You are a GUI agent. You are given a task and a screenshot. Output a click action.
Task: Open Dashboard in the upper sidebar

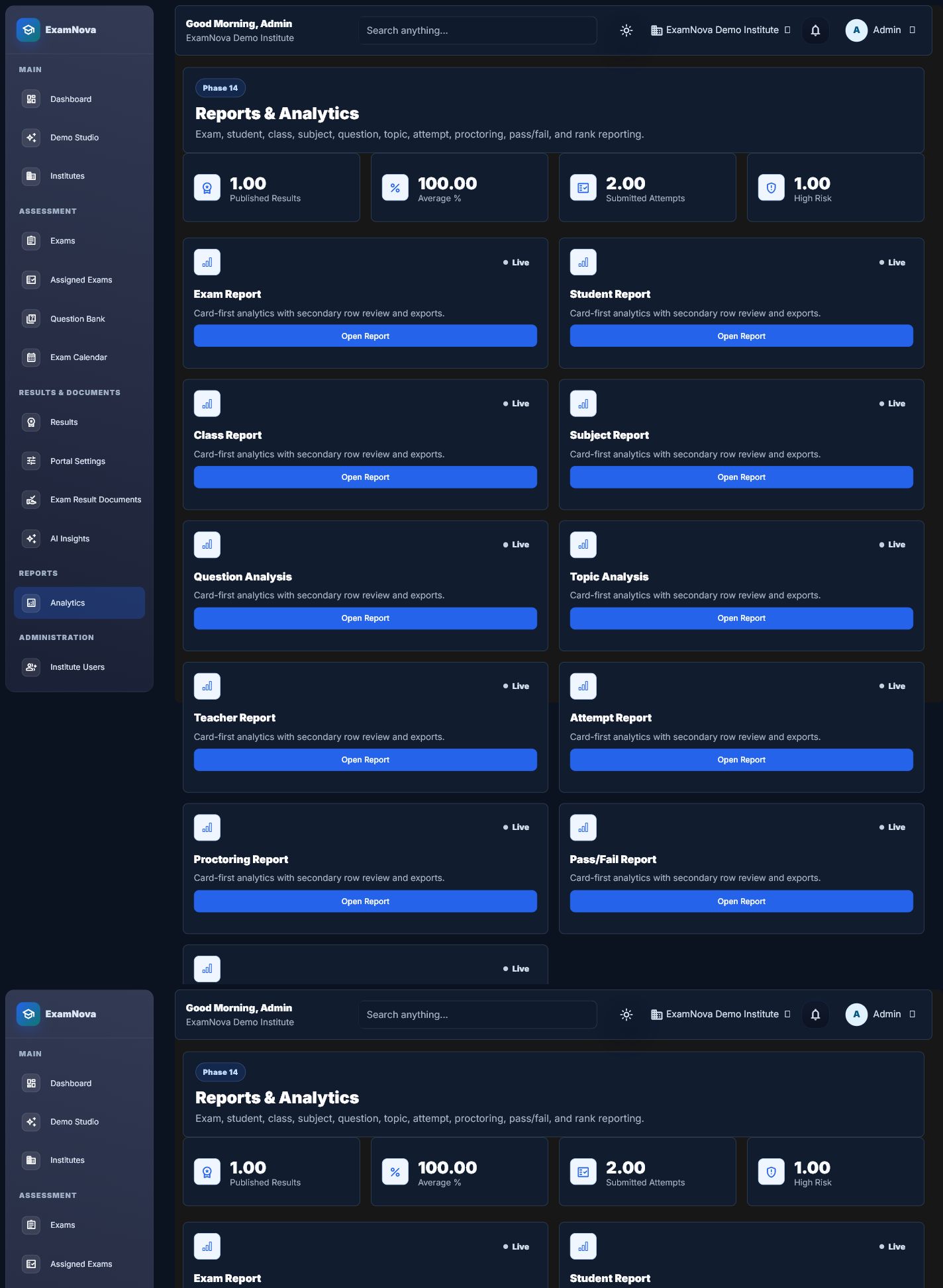[x=79, y=99]
